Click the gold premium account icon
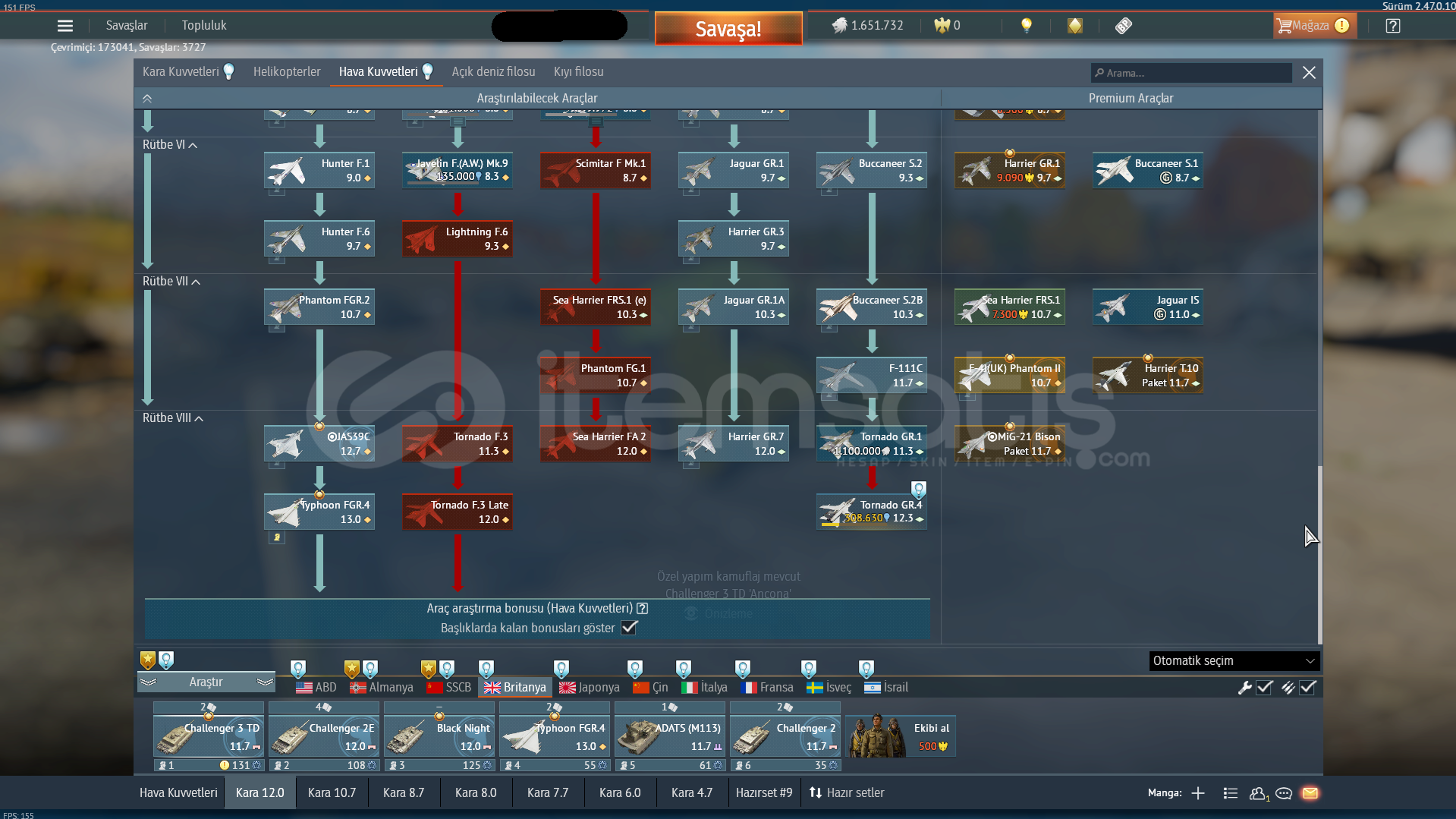This screenshot has width=1456, height=819. [x=1075, y=26]
